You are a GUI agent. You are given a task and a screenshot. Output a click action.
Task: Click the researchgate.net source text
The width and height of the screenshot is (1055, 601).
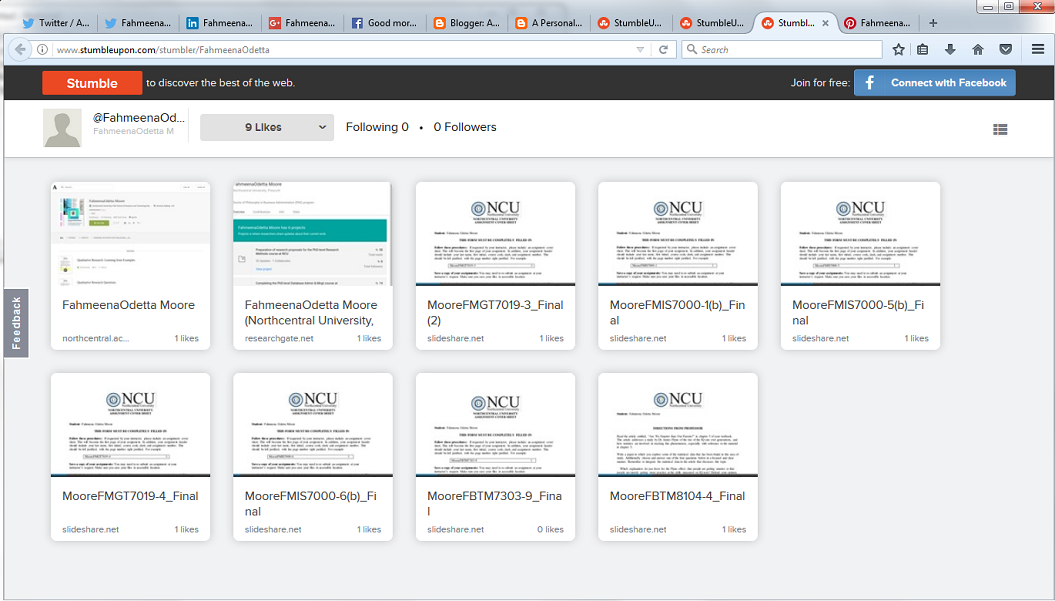point(279,339)
